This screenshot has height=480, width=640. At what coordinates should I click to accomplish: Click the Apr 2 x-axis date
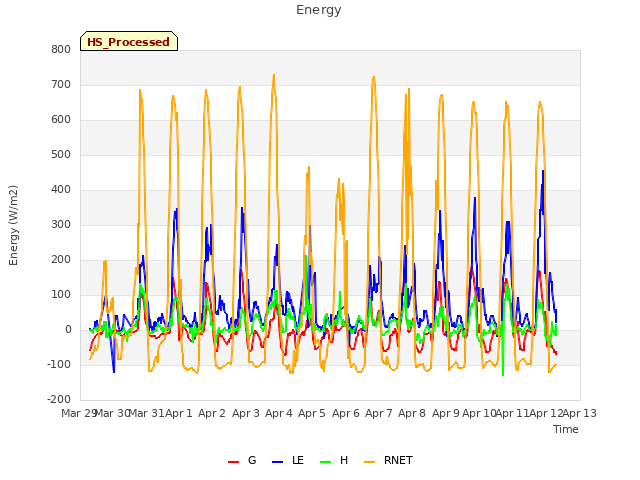212,413
